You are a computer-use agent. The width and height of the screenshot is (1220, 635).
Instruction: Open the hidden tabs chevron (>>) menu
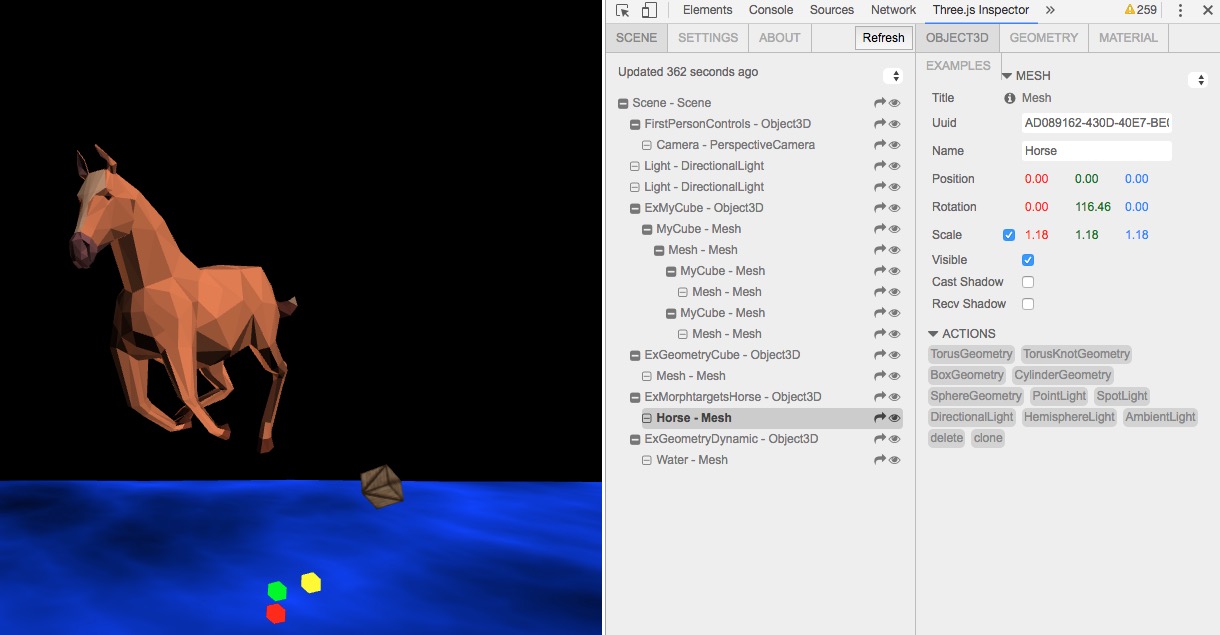pos(1052,10)
